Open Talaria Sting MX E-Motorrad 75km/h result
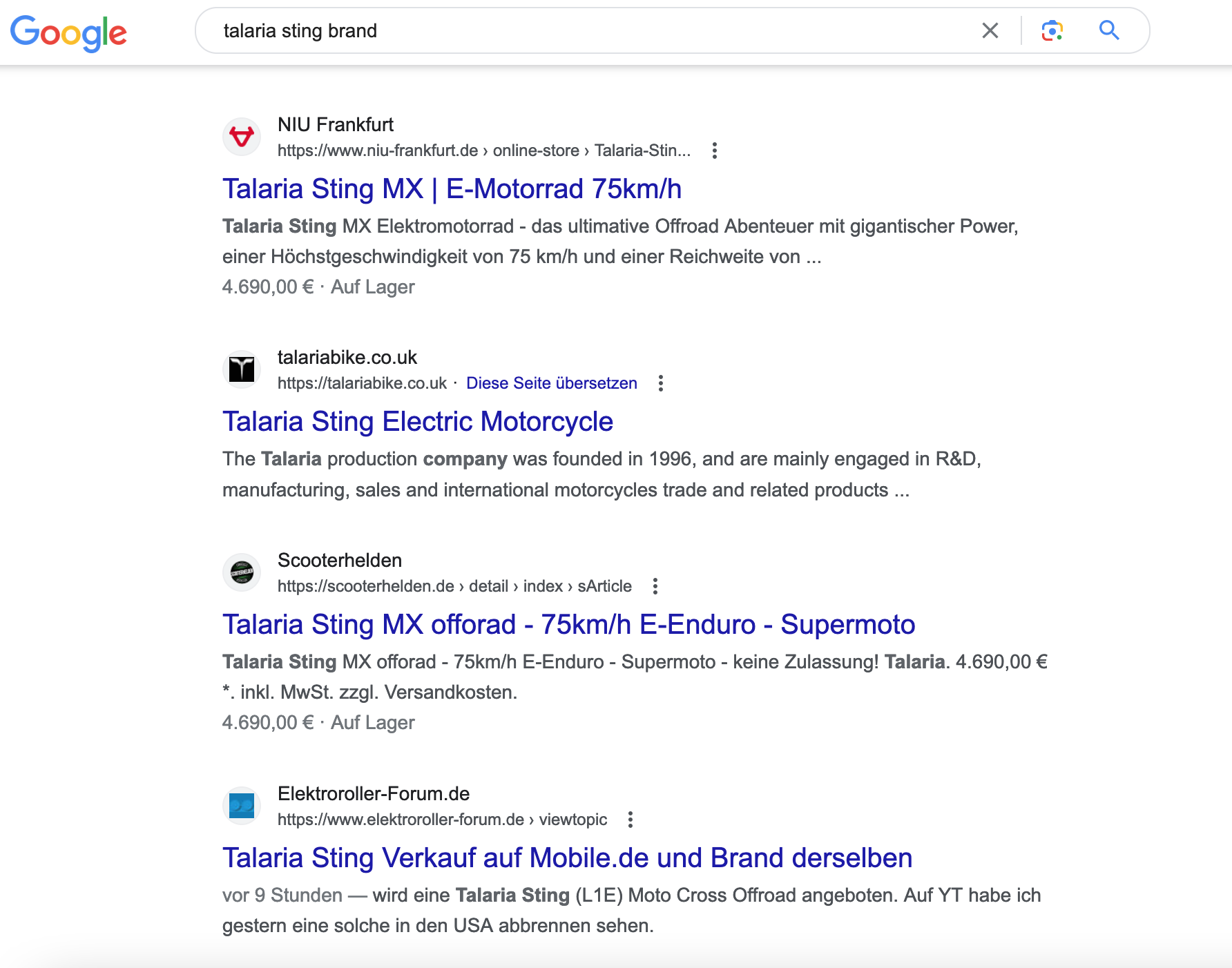 452,188
